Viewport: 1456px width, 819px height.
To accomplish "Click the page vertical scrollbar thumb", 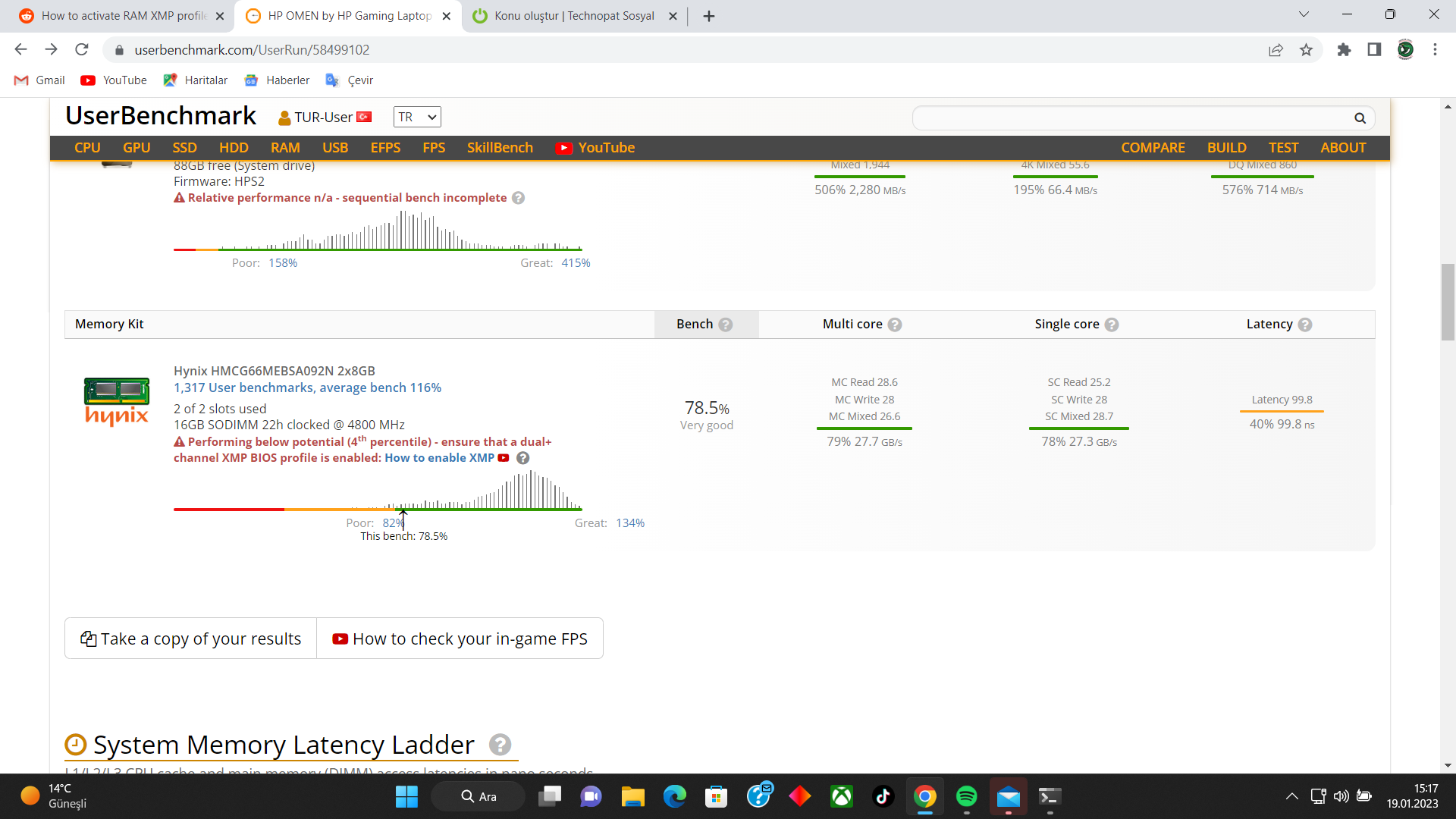I will pyautogui.click(x=1448, y=302).
